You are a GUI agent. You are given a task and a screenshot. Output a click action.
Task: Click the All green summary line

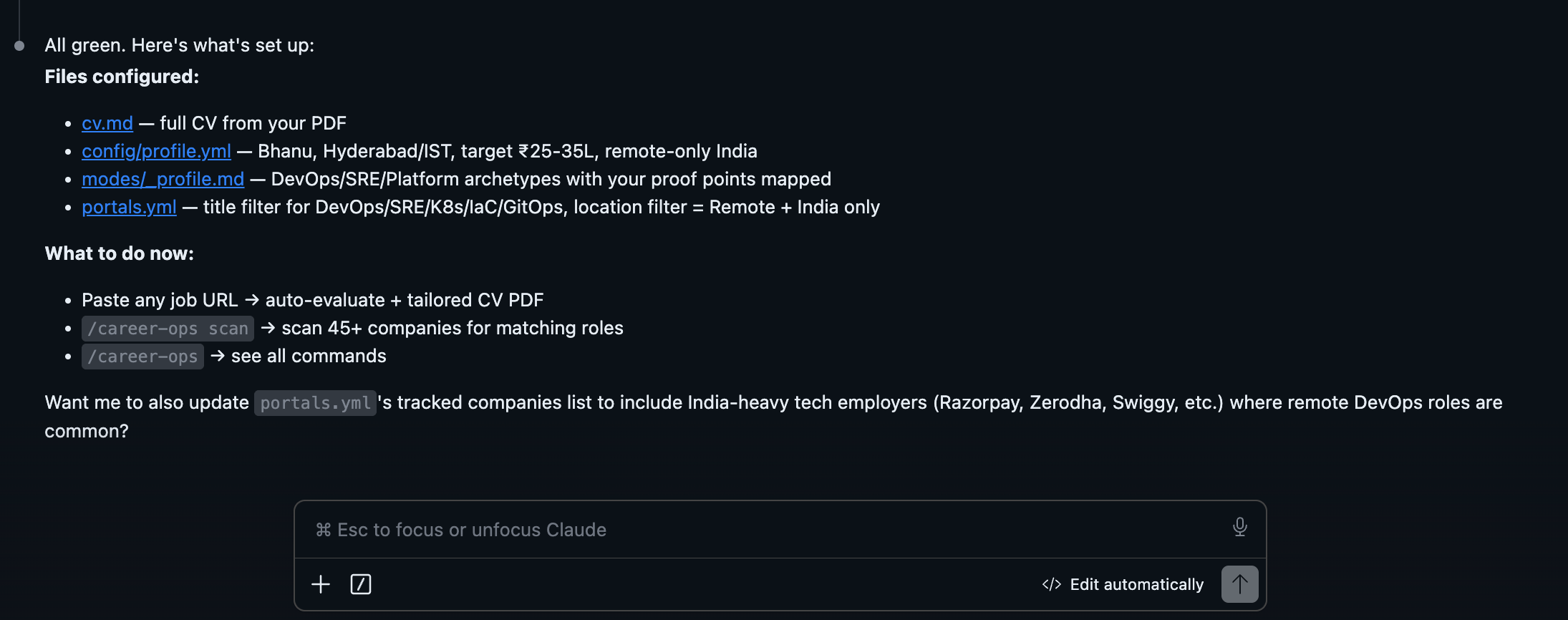[179, 45]
